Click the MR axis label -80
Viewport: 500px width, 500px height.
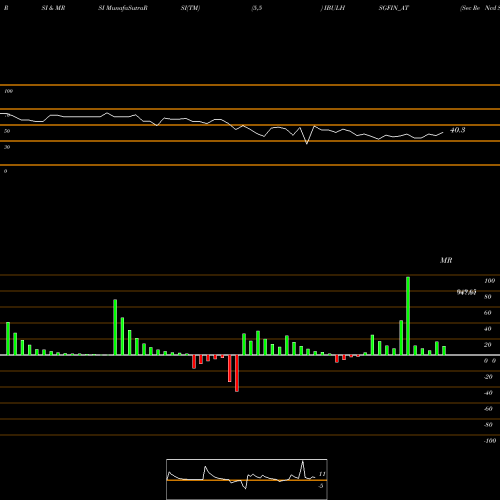pyautogui.click(x=488, y=425)
